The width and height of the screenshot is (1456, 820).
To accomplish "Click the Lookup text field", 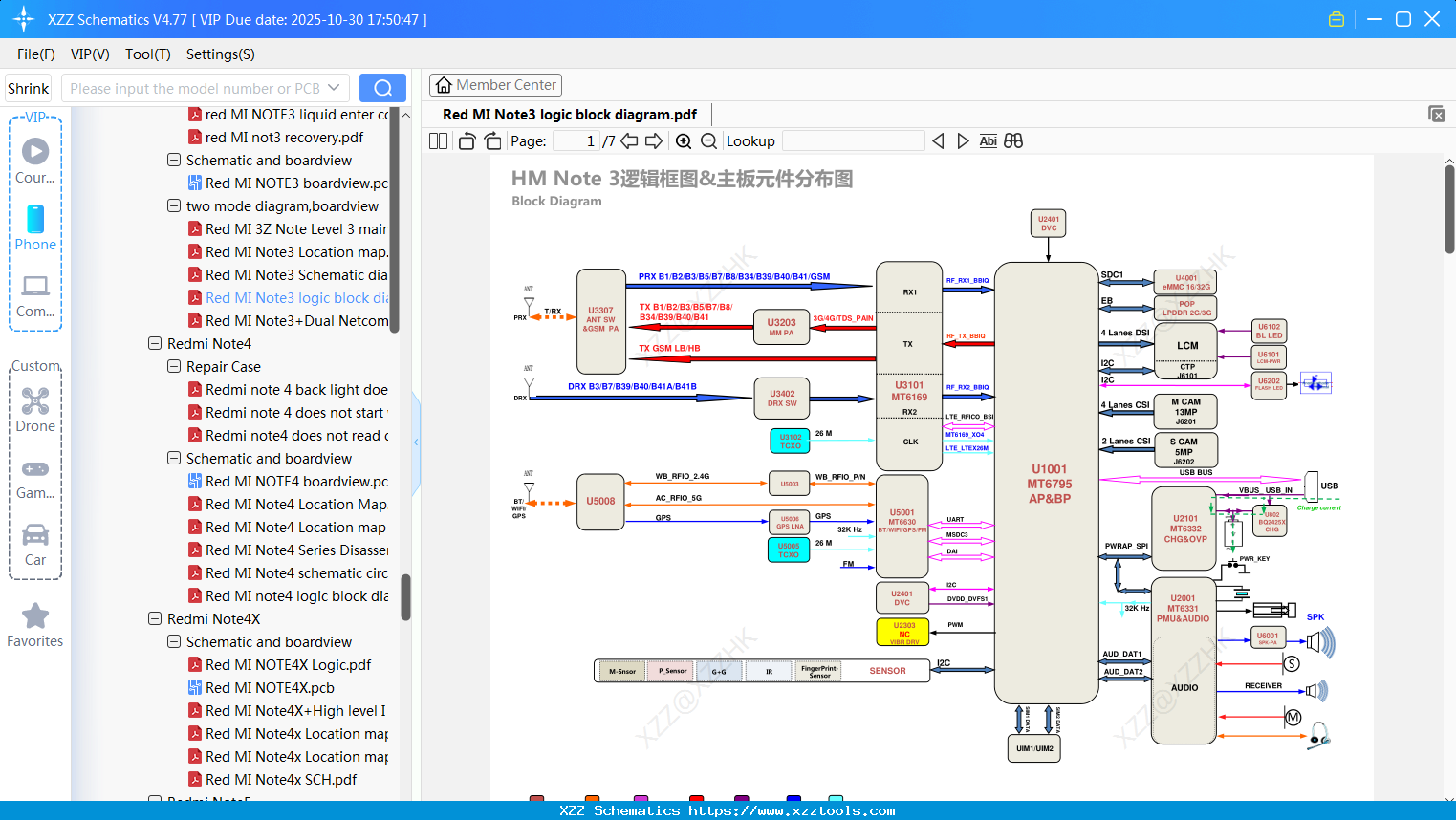I will pos(853,141).
